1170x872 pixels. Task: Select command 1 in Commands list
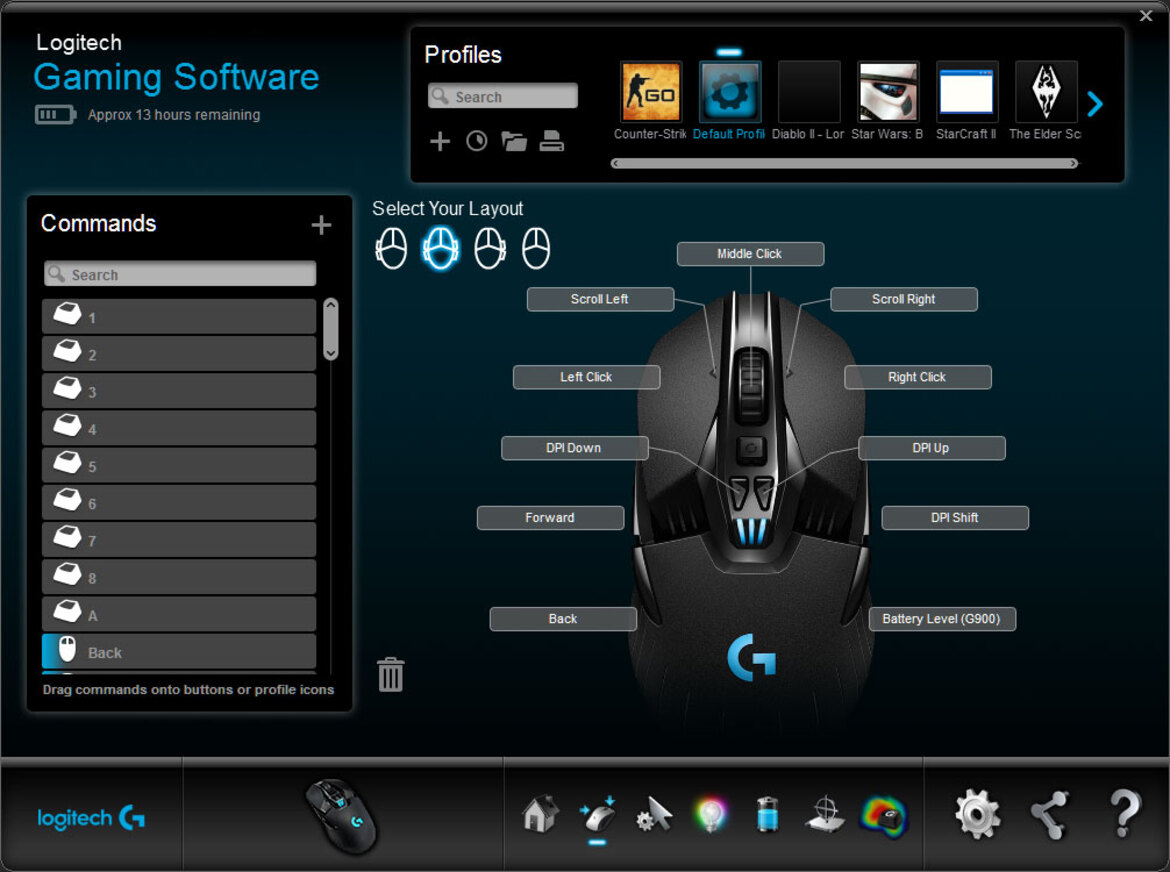pyautogui.click(x=179, y=316)
